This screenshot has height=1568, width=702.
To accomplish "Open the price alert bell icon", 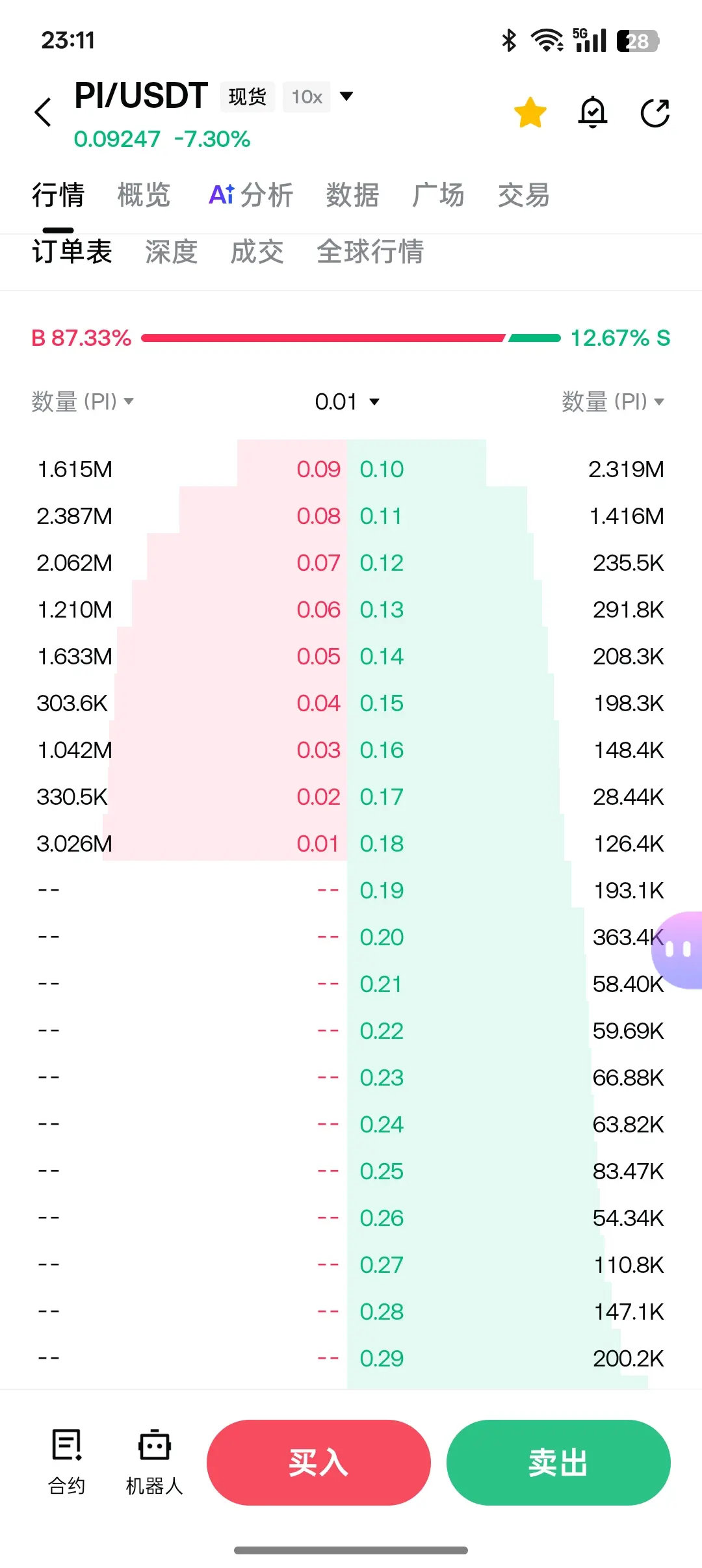I will tap(593, 112).
